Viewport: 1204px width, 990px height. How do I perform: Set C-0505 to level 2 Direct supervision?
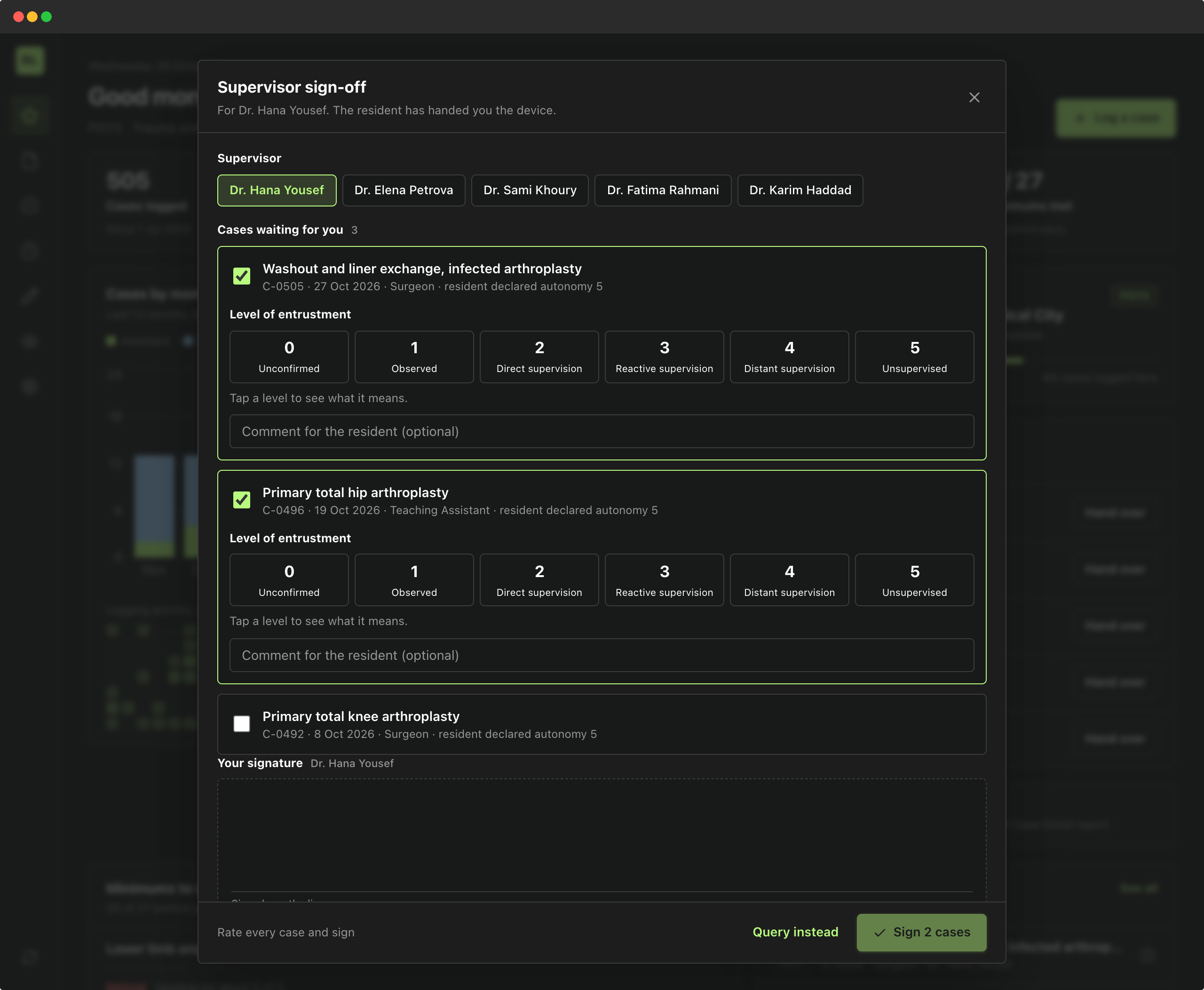pyautogui.click(x=539, y=357)
